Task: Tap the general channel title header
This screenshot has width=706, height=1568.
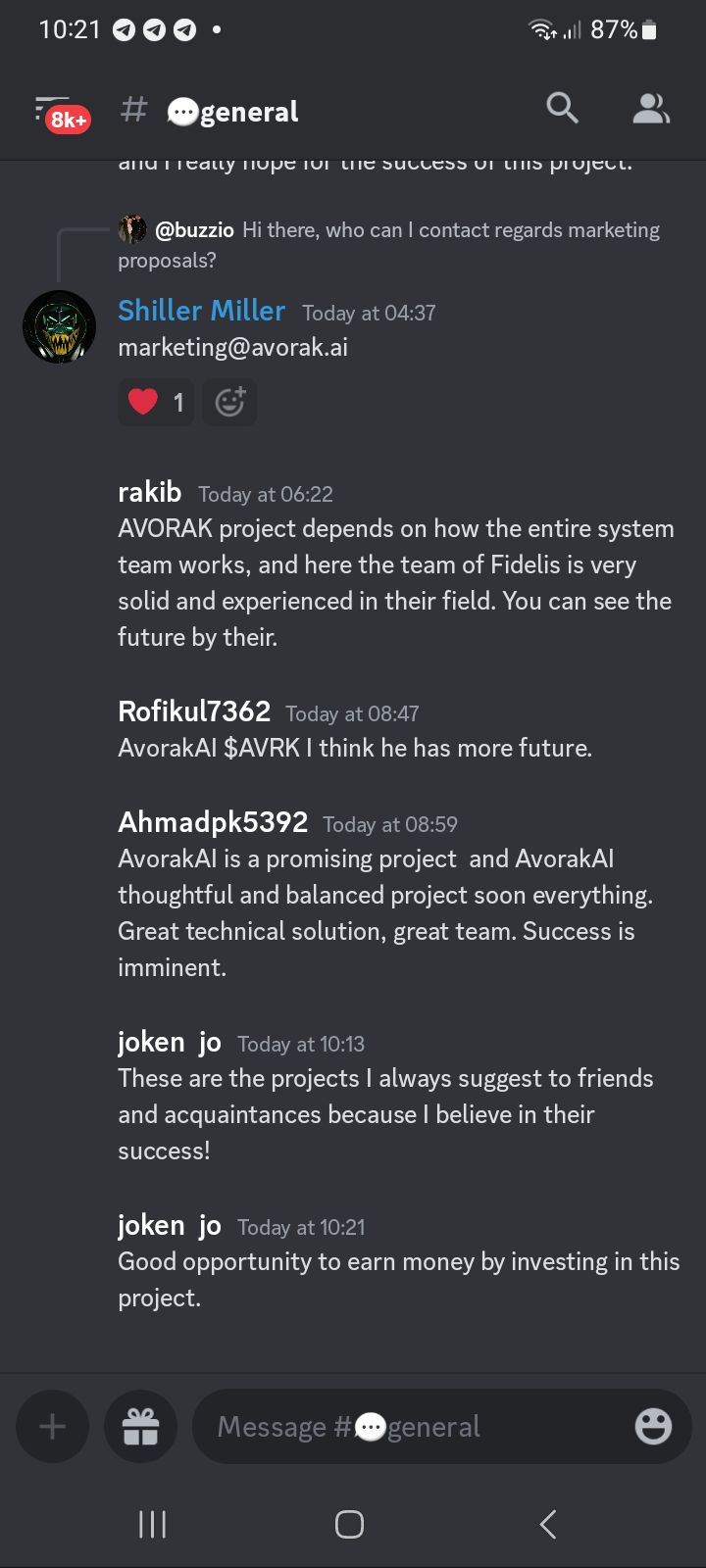Action: pyautogui.click(x=232, y=111)
